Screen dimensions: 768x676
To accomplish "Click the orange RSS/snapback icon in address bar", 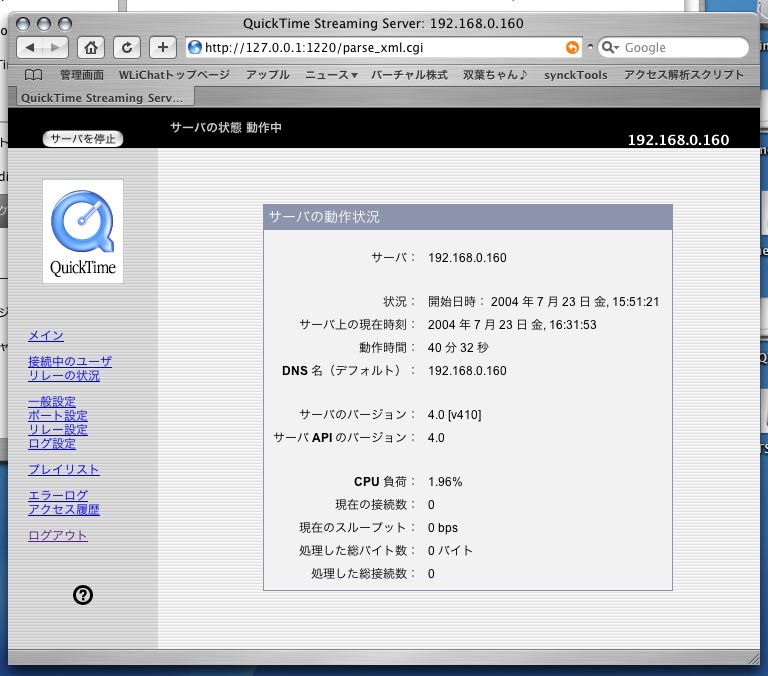I will [572, 48].
